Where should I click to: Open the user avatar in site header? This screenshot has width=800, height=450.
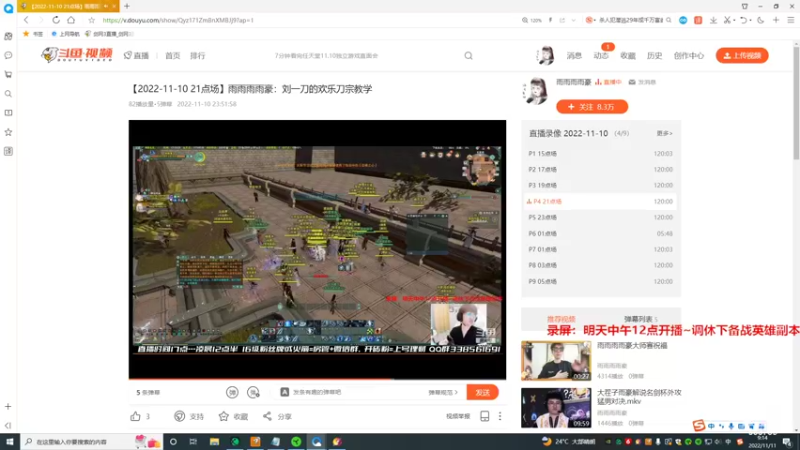click(545, 55)
